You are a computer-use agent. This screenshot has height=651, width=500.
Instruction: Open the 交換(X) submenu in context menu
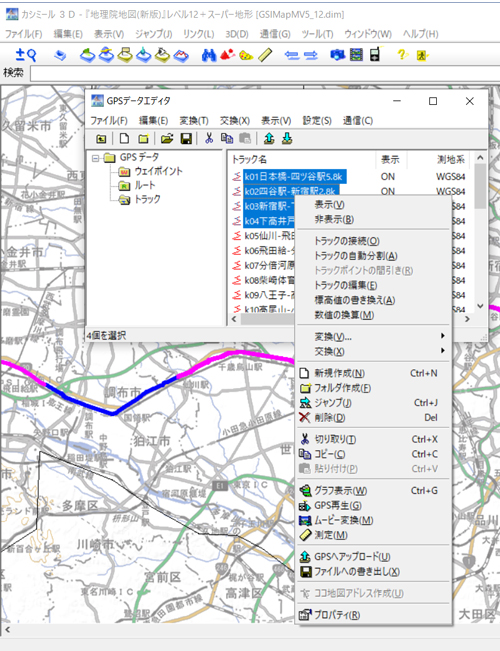374,352
